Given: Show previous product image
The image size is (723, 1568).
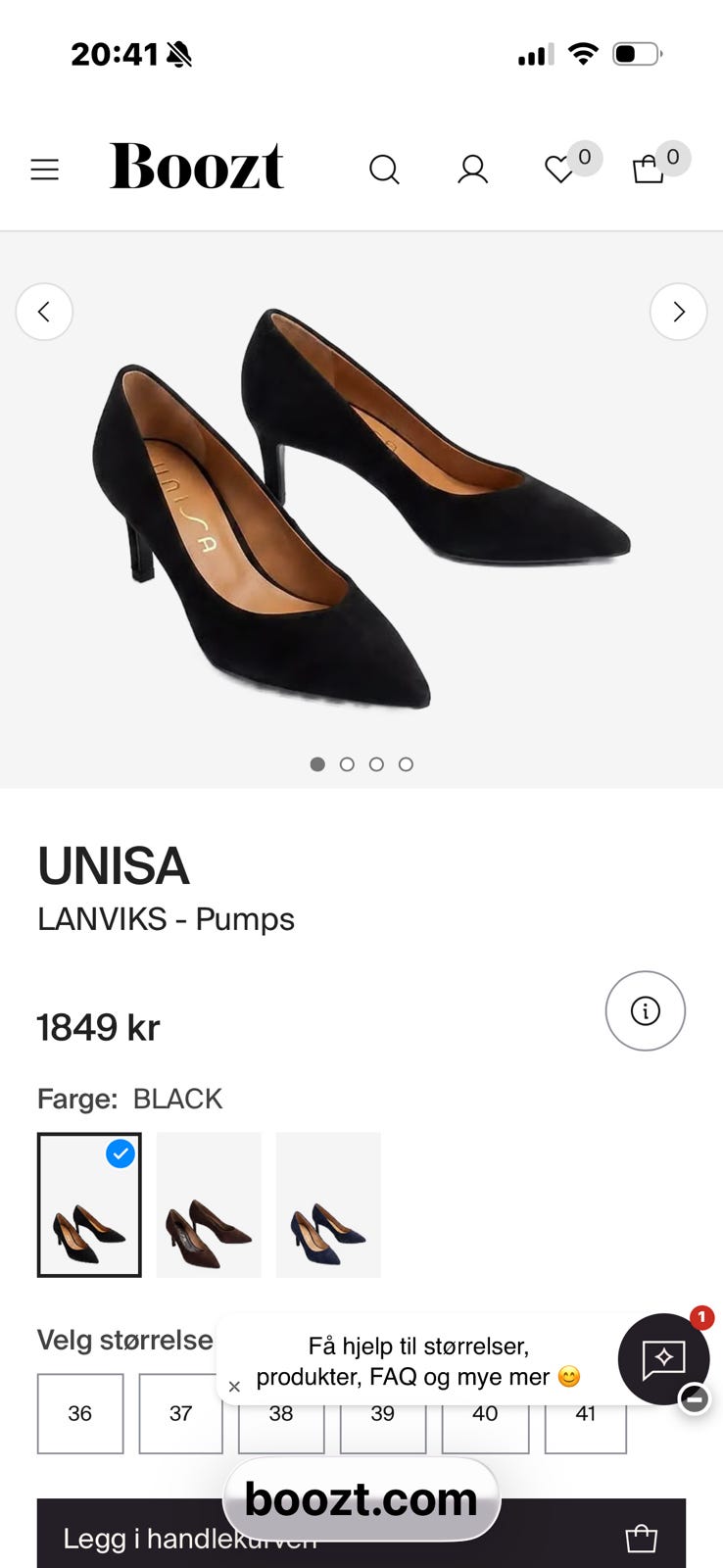Looking at the screenshot, I should (x=44, y=312).
